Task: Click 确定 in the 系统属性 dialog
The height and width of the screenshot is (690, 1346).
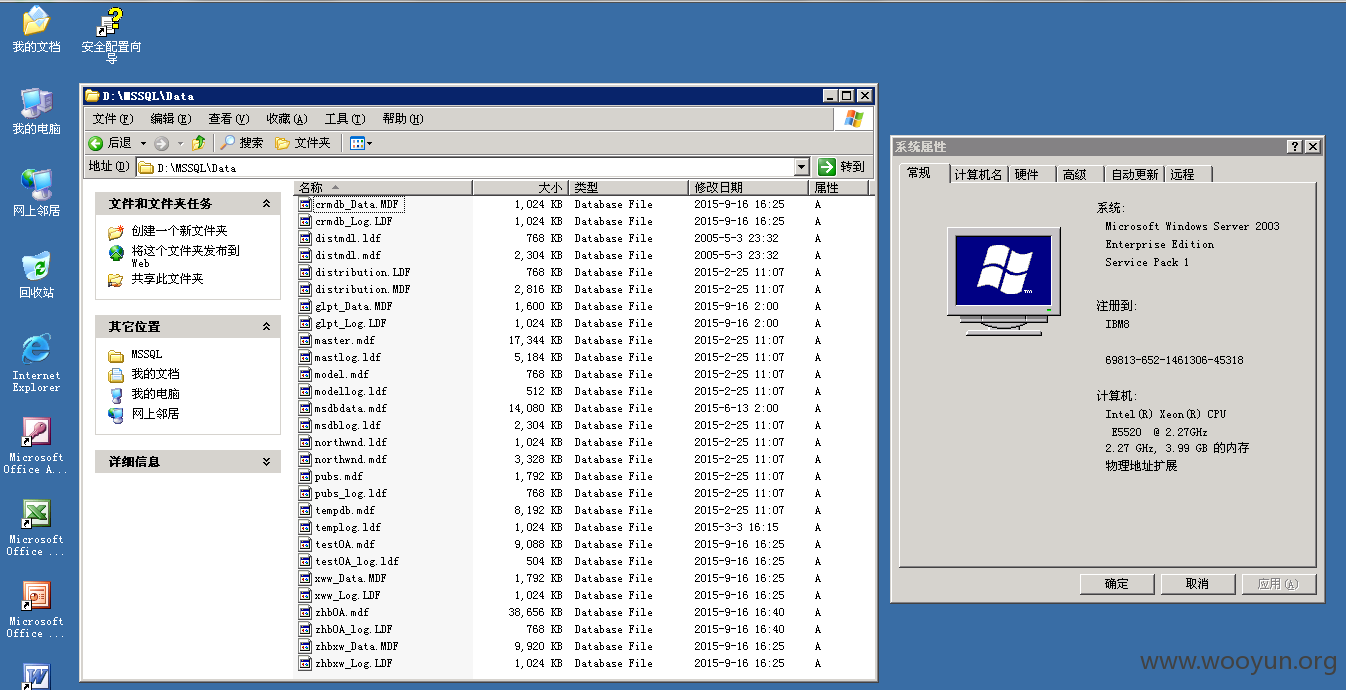Action: [1117, 584]
